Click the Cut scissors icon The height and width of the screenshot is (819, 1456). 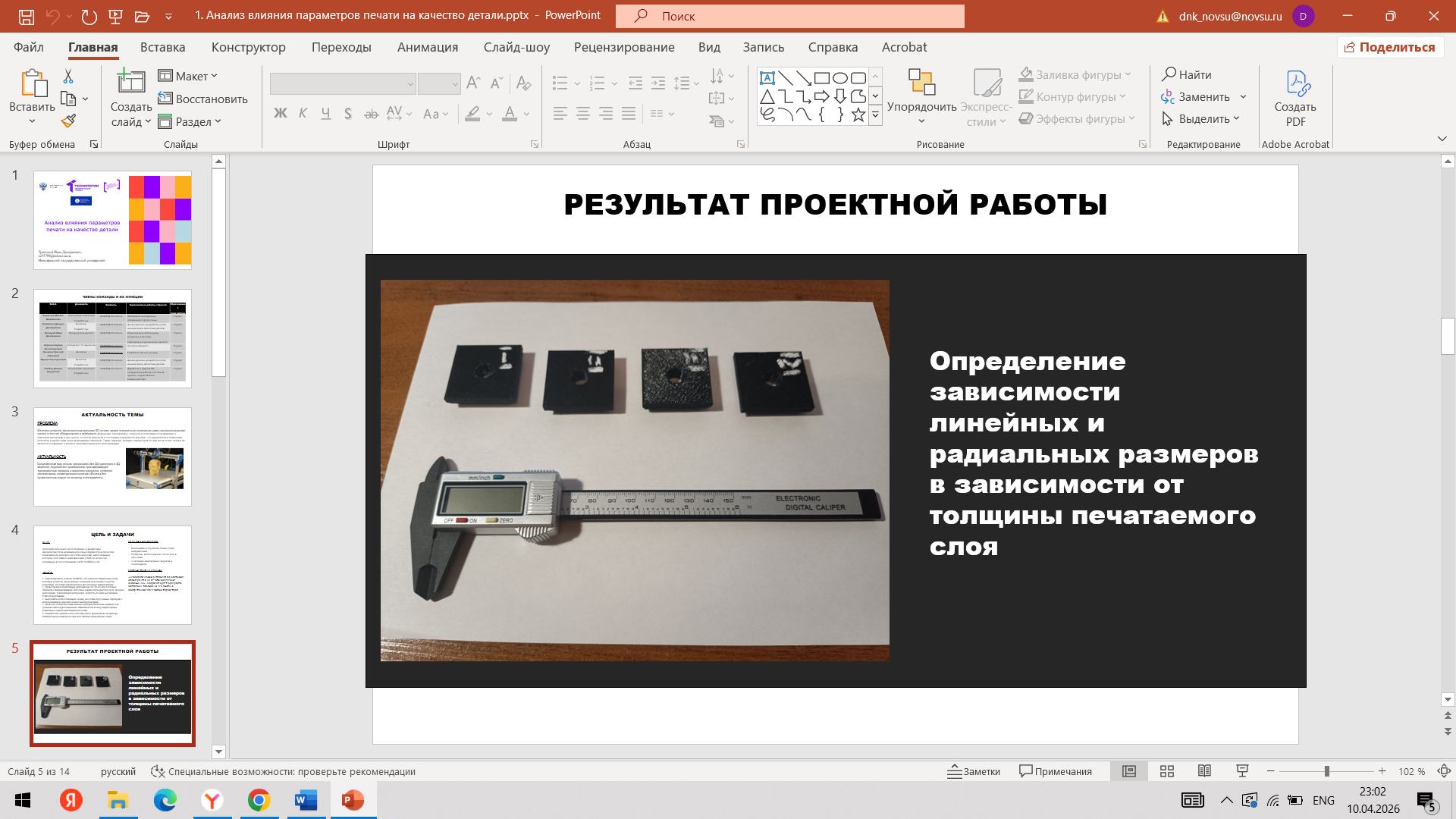click(68, 76)
